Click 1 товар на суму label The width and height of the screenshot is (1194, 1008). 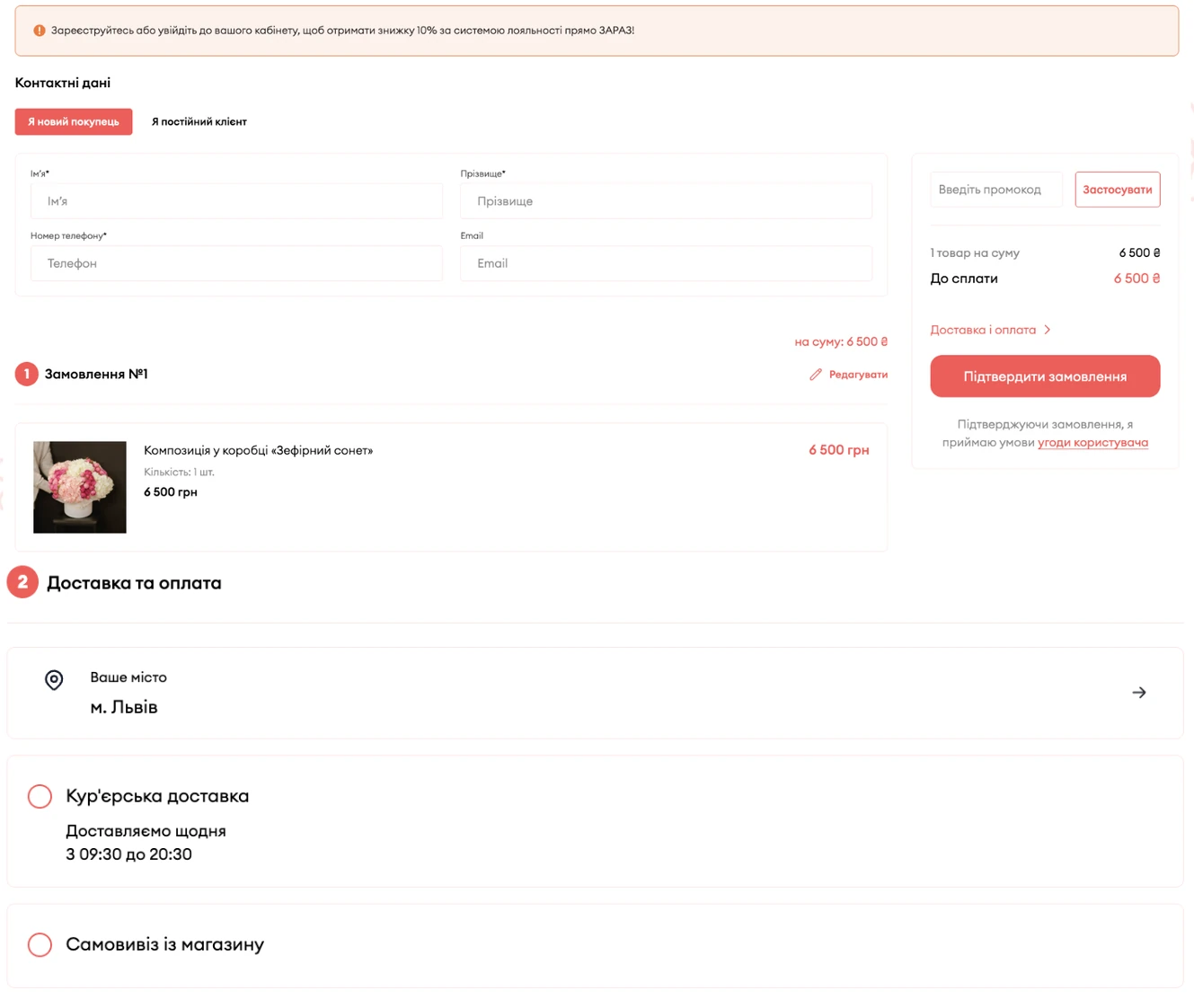point(975,252)
